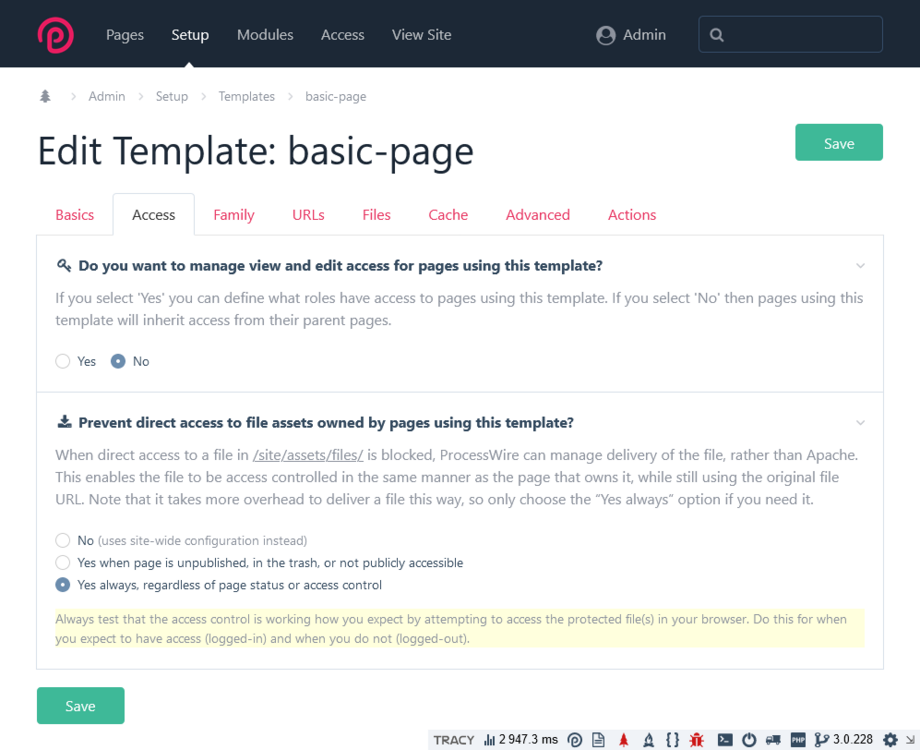Switch to the Family tab
This screenshot has width=920, height=750.
pyautogui.click(x=233, y=215)
